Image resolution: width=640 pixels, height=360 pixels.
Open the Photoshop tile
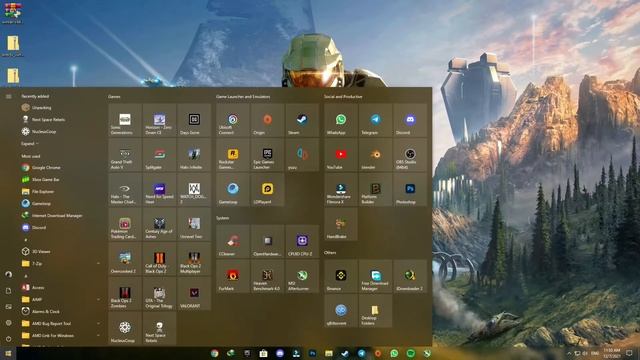pos(410,189)
